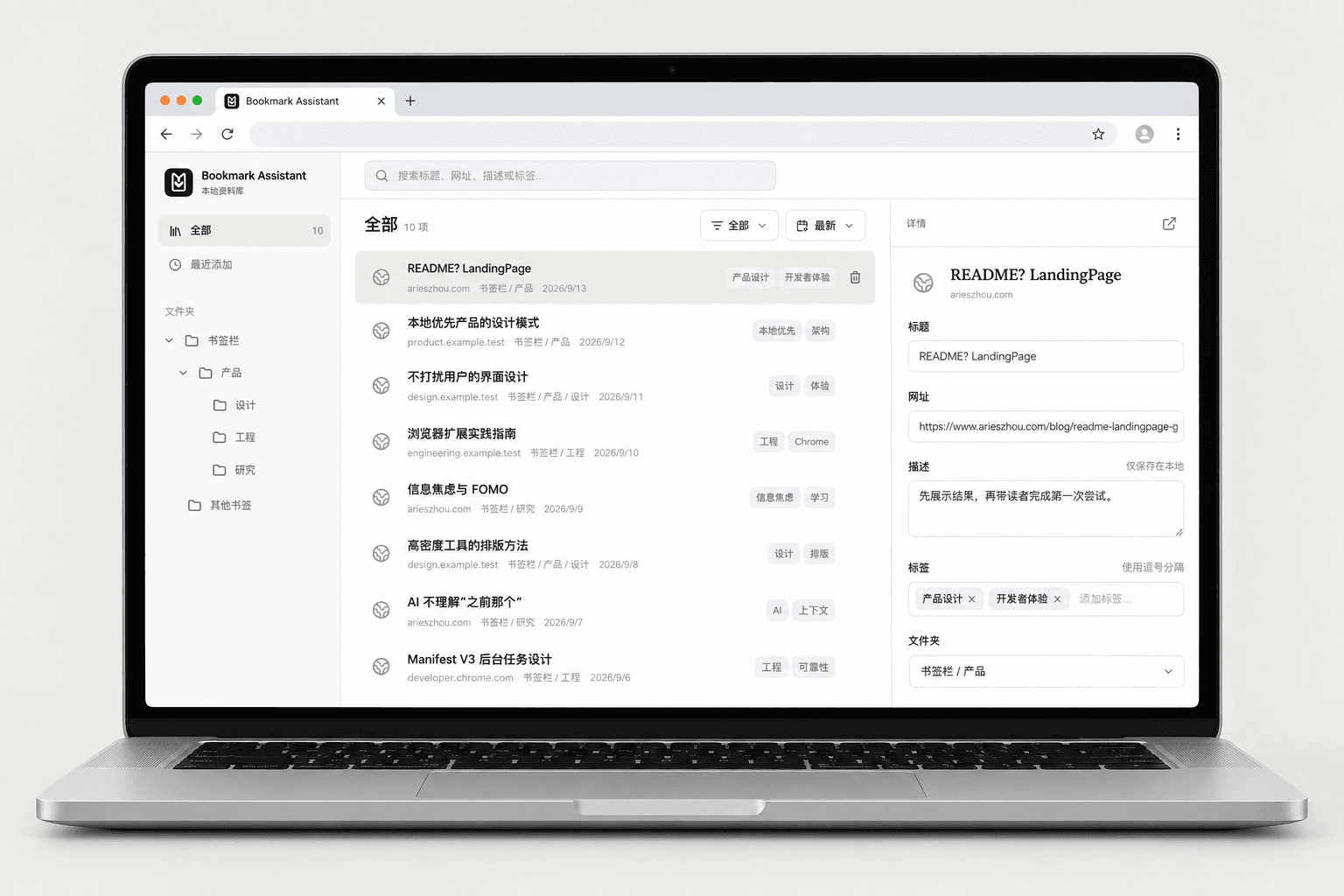This screenshot has height=896, width=1344.
Task: Remove the 开发者体验 tag
Action: 1057,599
